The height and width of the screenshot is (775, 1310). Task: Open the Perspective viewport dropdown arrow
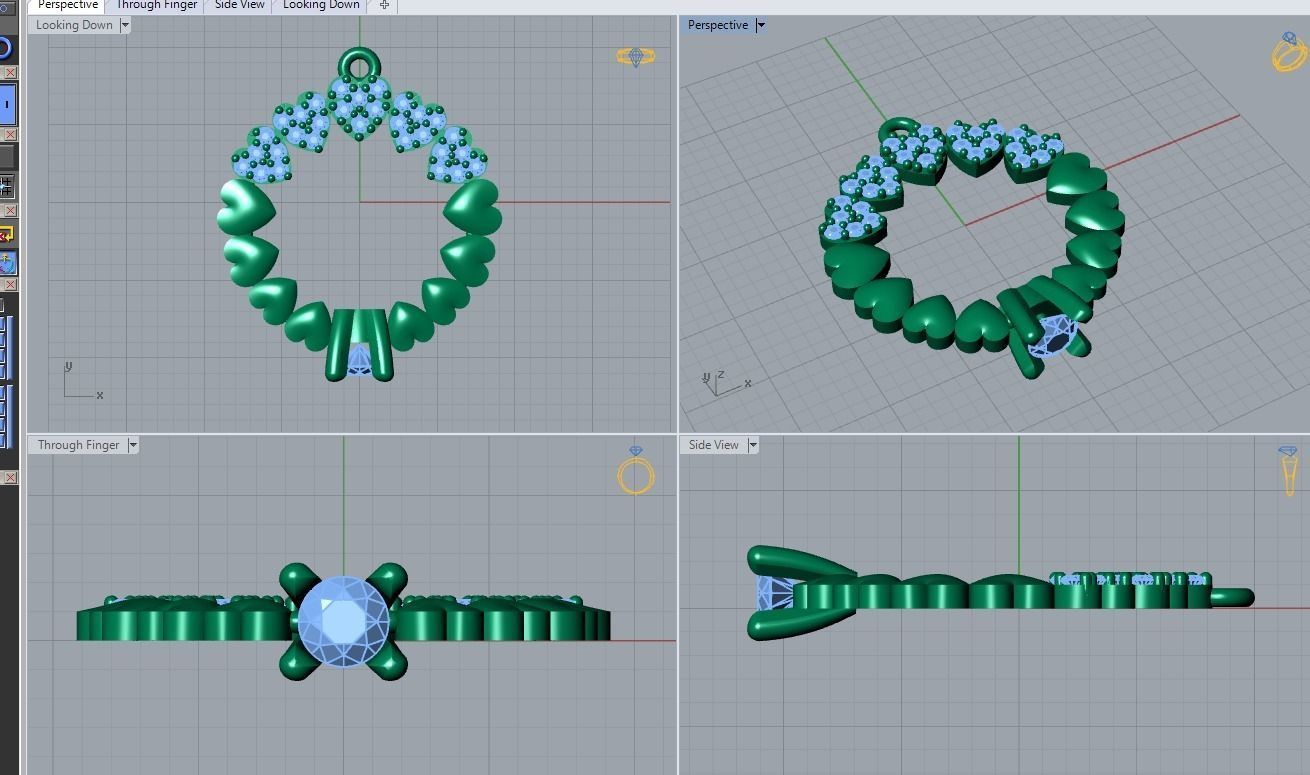(761, 25)
